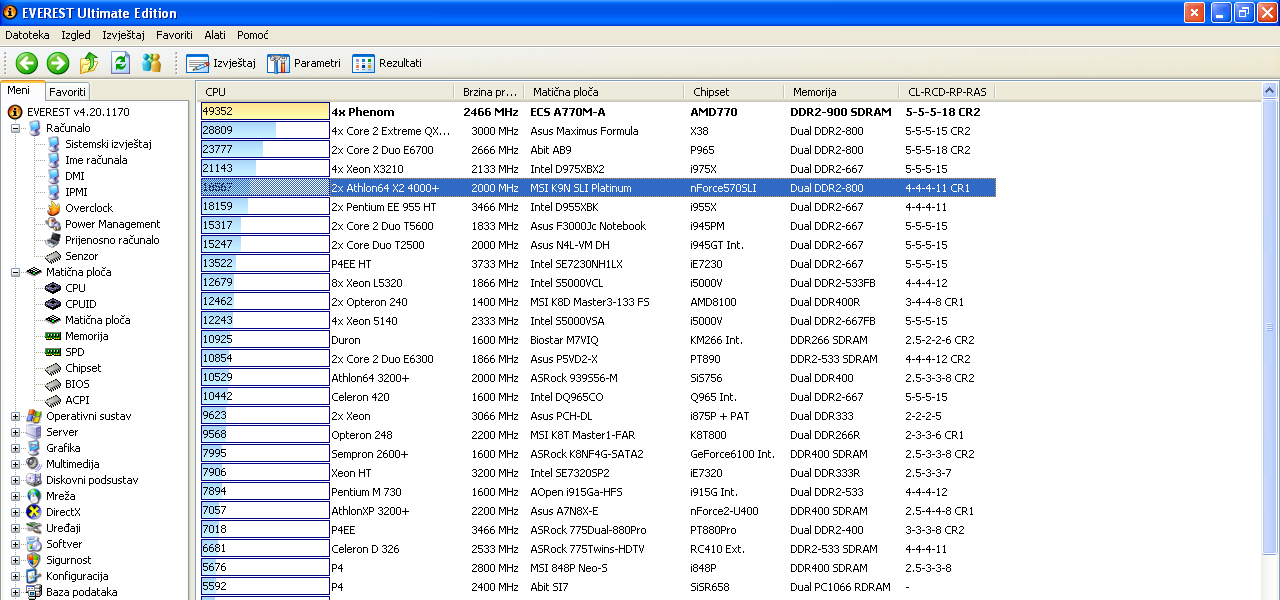This screenshot has width=1280, height=600.
Task: Click the Izvještaj toolbar button
Action: click(222, 63)
